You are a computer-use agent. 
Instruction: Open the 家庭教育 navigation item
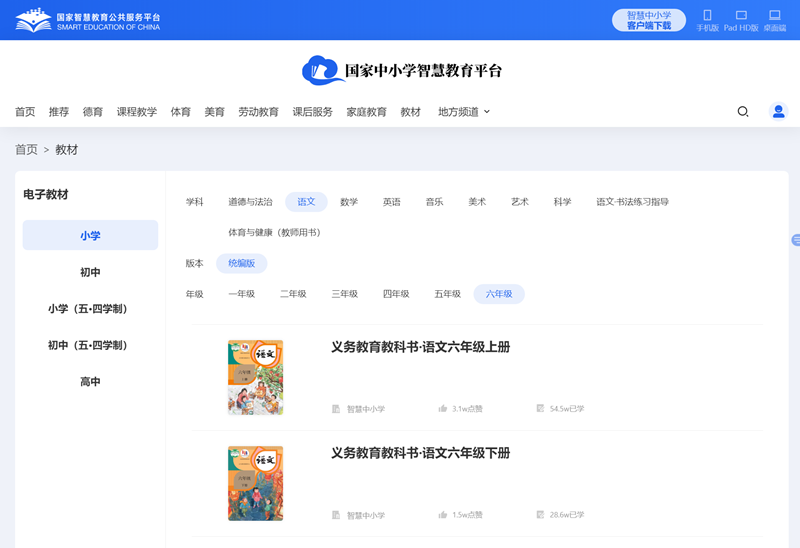366,112
